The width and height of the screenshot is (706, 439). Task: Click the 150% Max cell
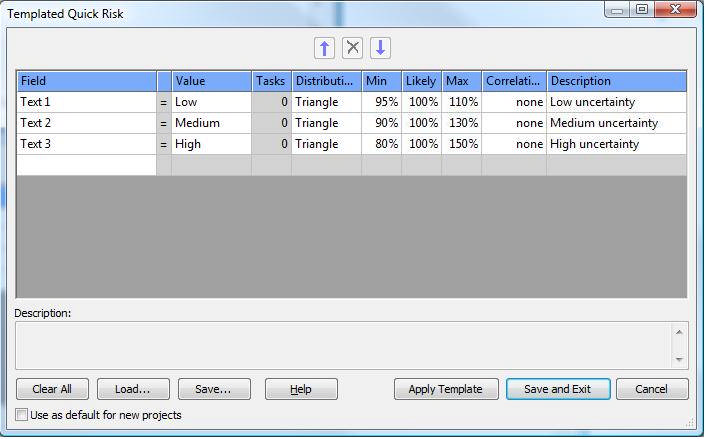coord(462,144)
